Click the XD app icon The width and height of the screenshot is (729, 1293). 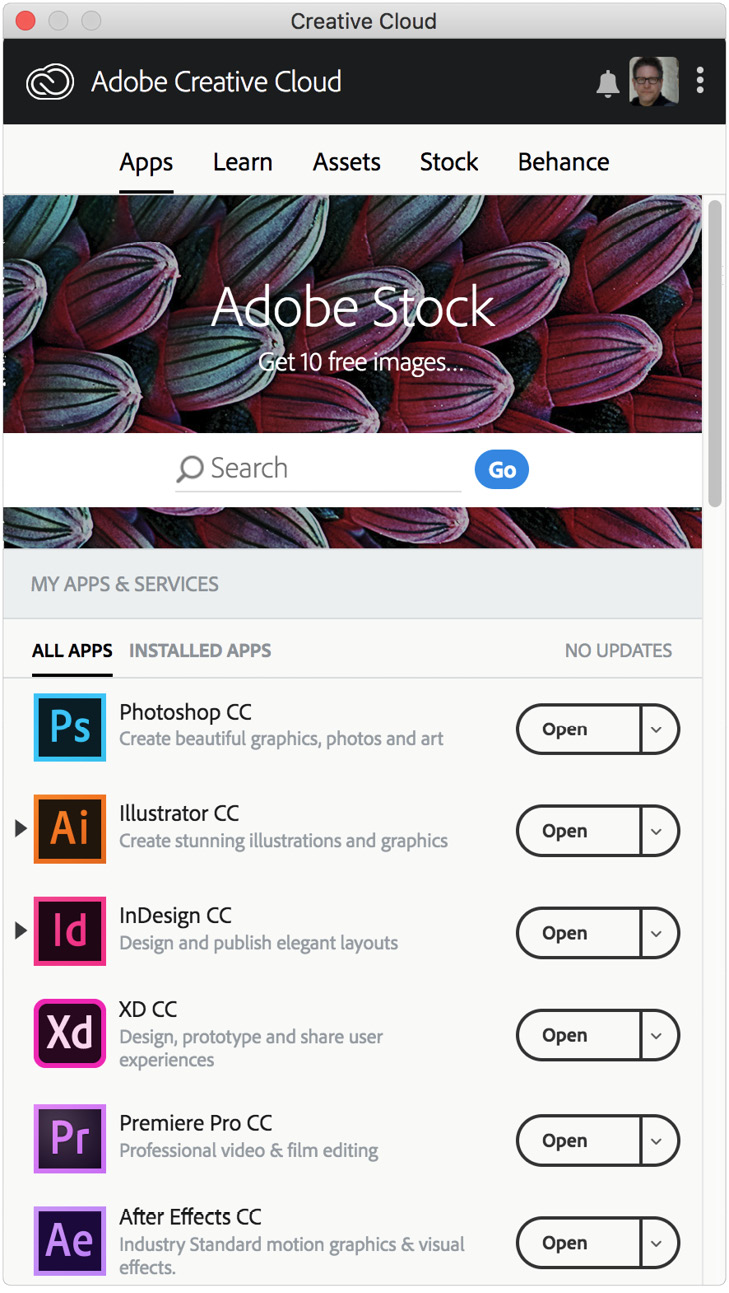tap(70, 1033)
